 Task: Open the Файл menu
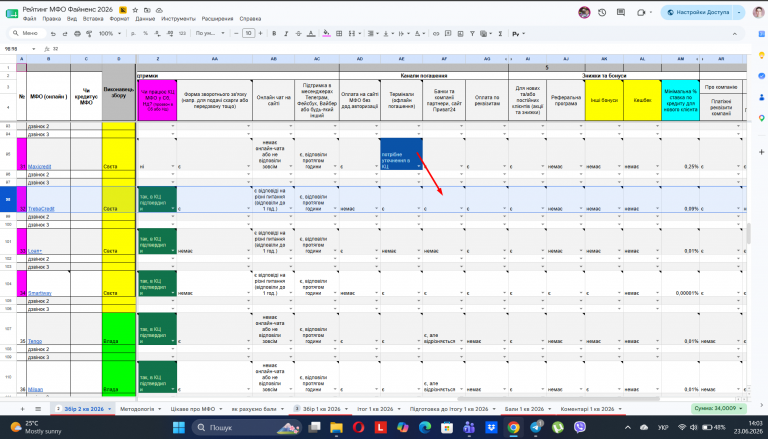29,19
